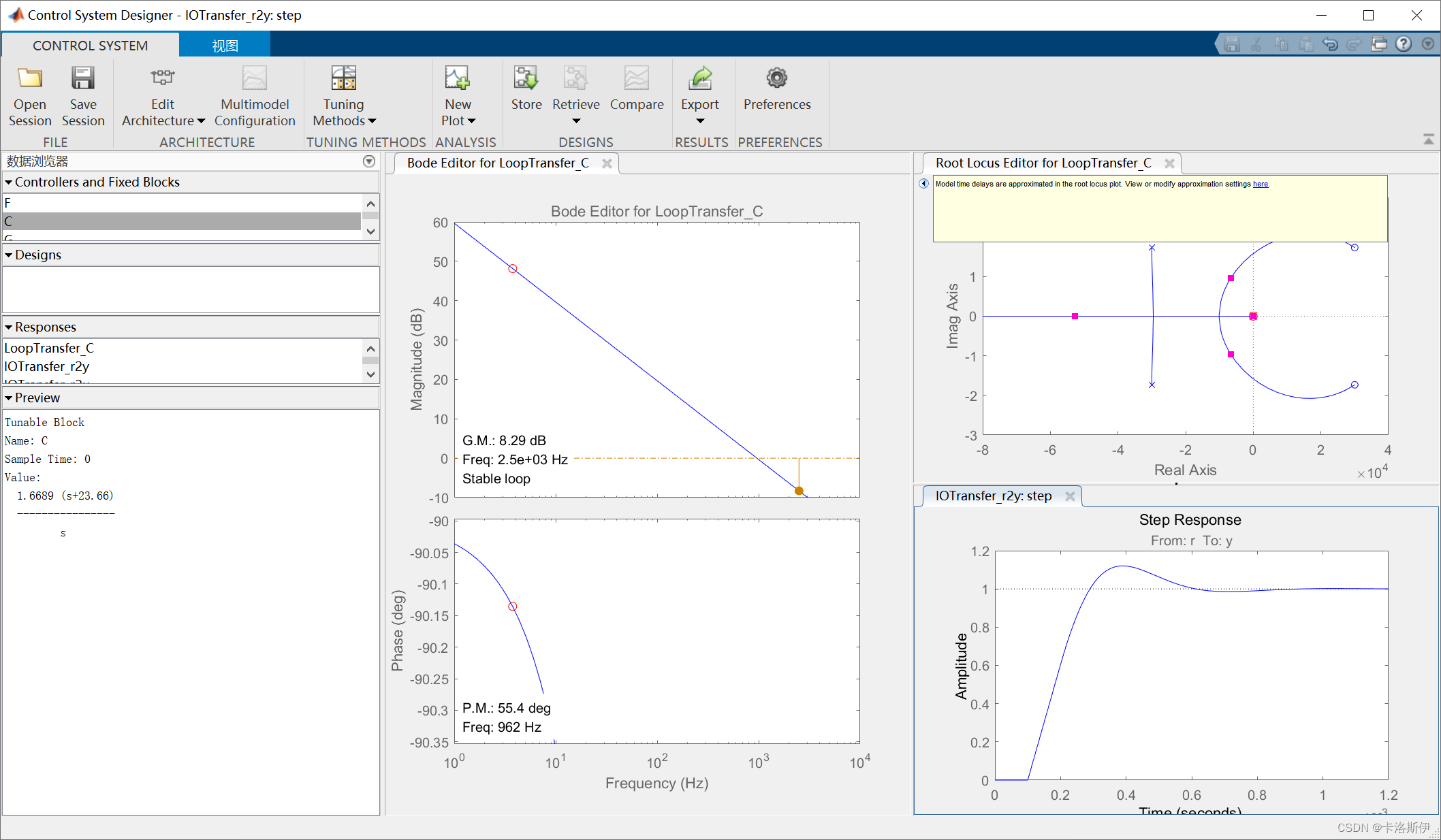Open the Export dropdown menu

click(700, 121)
